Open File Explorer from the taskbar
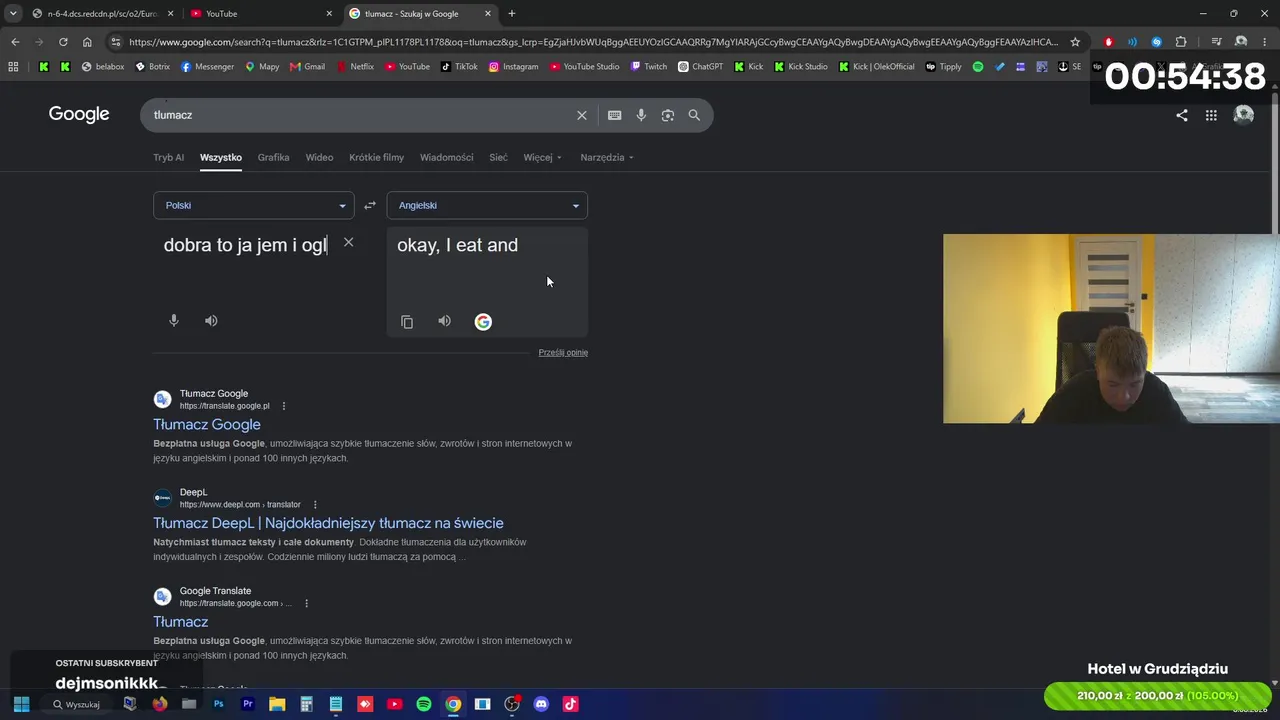The width and height of the screenshot is (1280, 720). pos(277,704)
